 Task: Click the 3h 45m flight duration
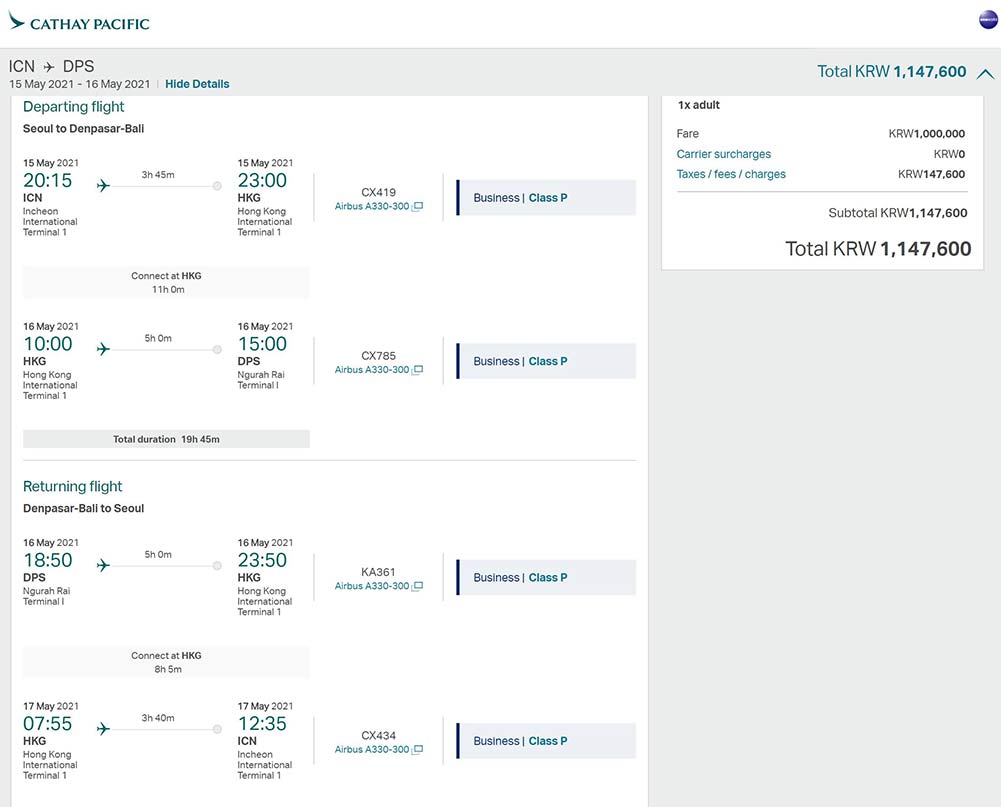pos(158,174)
